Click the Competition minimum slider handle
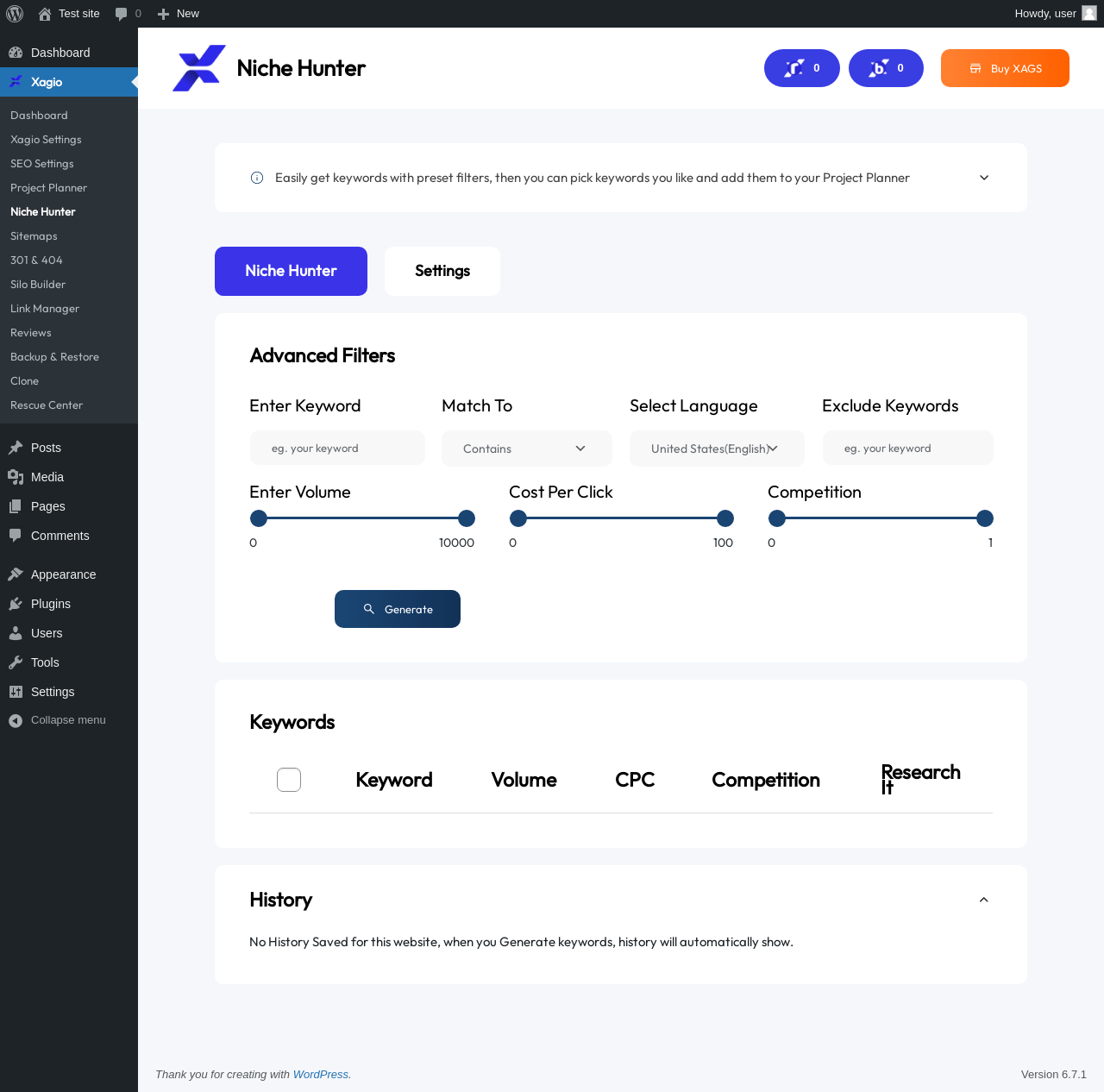 (x=777, y=518)
